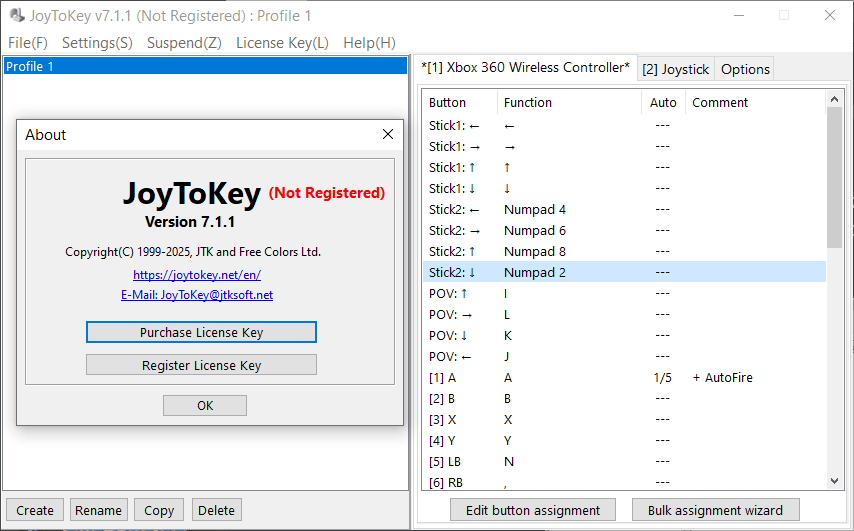The height and width of the screenshot is (531, 854).
Task: Switch to the Options tab
Action: click(x=745, y=69)
